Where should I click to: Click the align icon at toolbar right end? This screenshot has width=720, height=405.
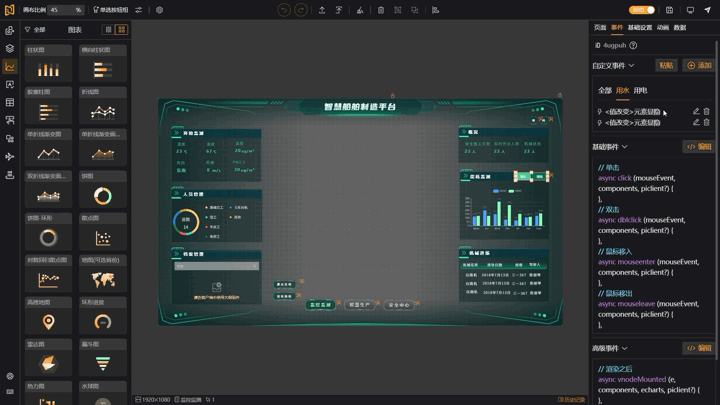click(435, 10)
